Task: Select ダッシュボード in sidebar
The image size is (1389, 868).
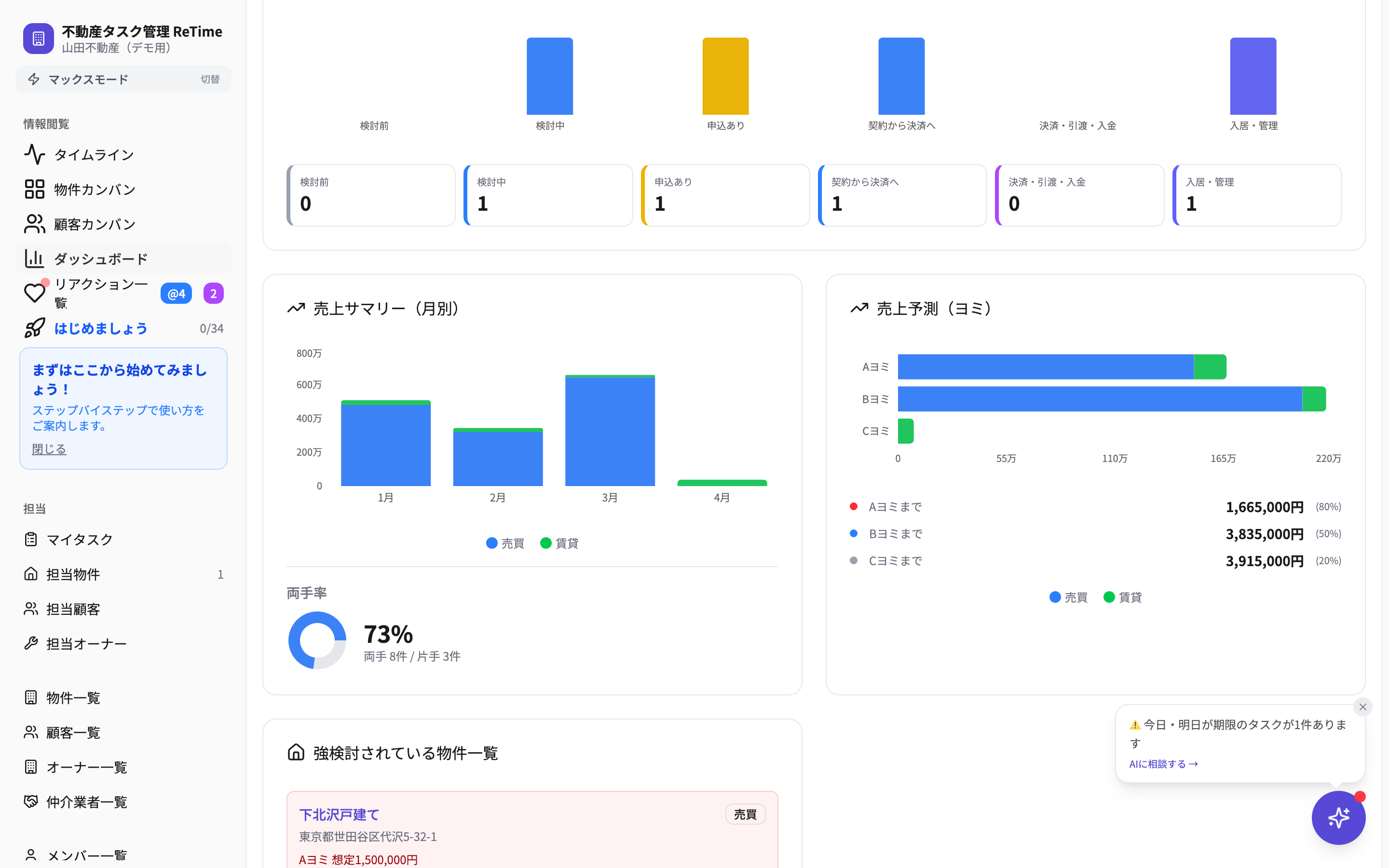Action: point(123,258)
